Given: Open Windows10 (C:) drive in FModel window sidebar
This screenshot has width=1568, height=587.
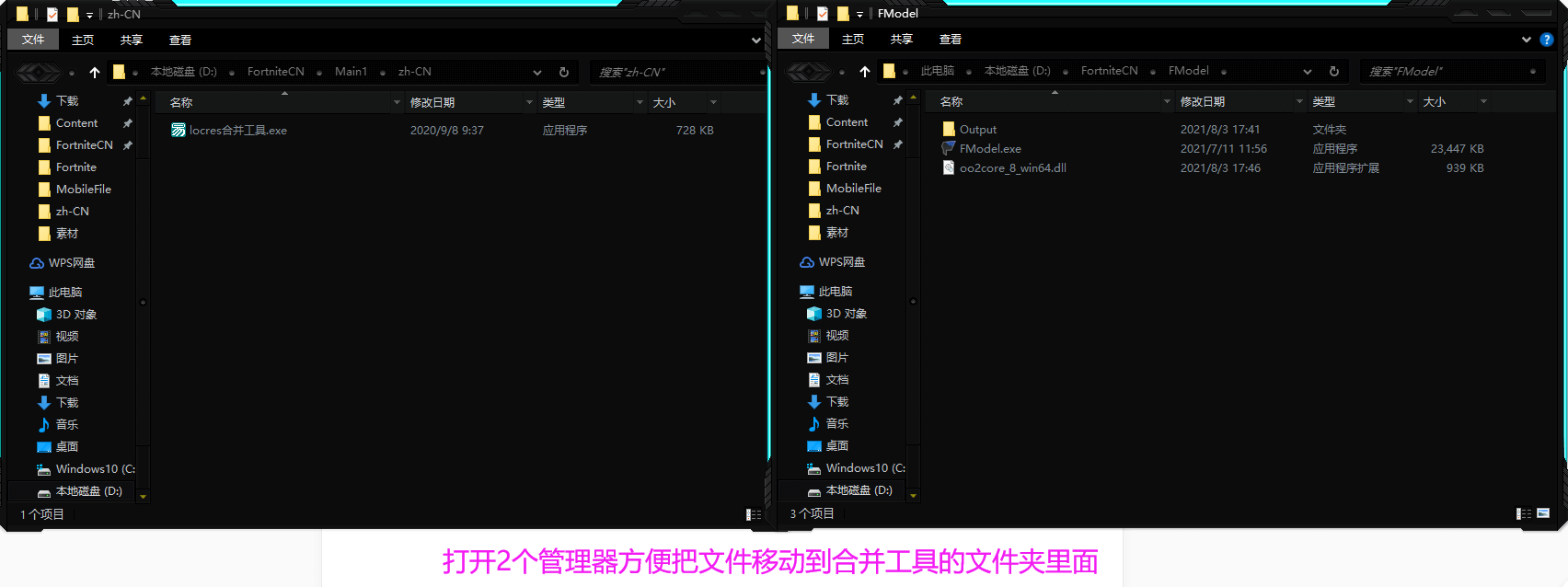Looking at the screenshot, I should [x=856, y=468].
